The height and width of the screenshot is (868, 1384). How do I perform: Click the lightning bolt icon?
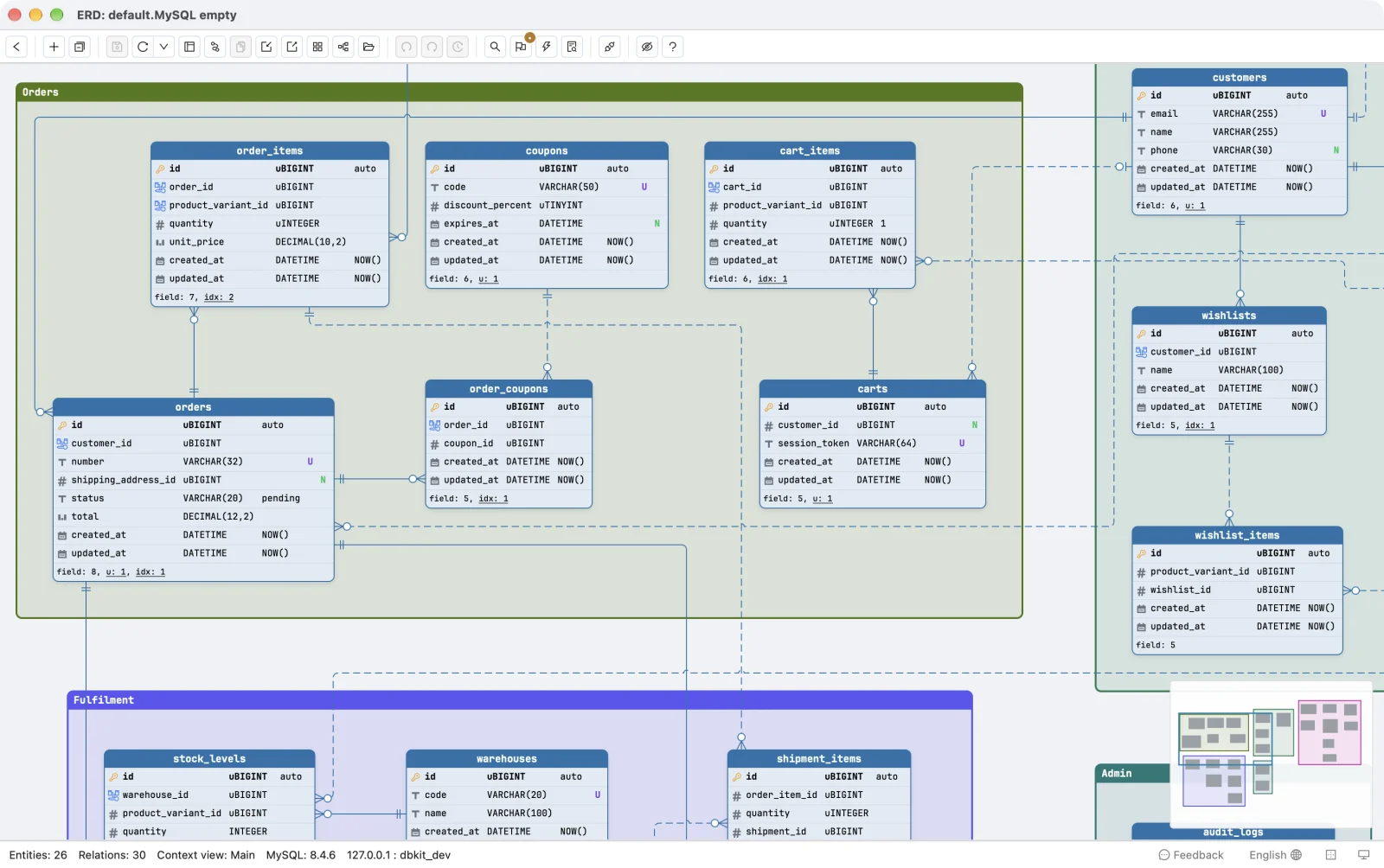[x=547, y=47]
